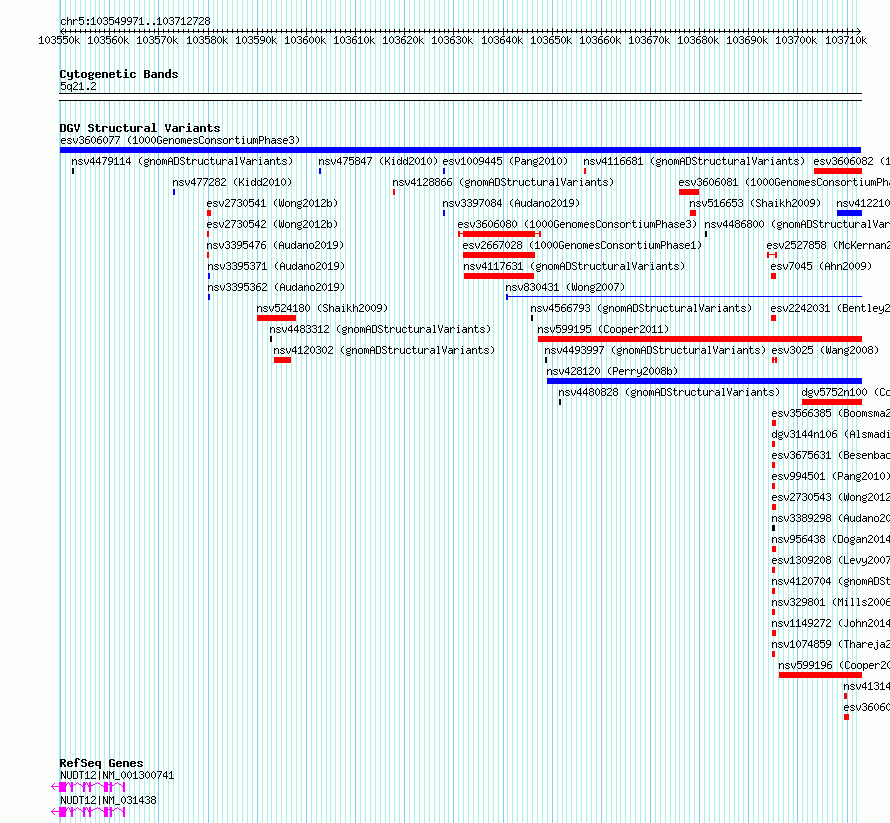
Task: Click the esv1009445 (Pang2010) label
Action: click(505, 161)
